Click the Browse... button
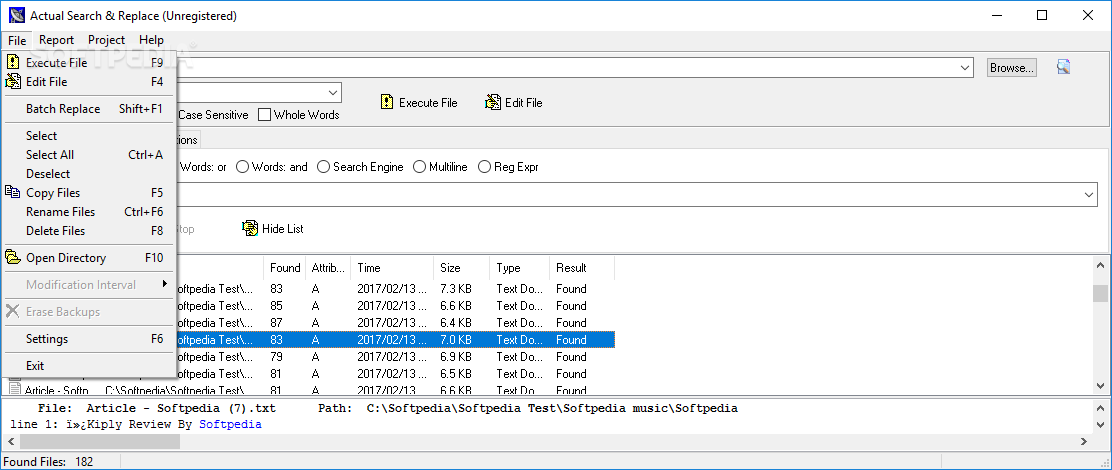This screenshot has height=470, width=1112. [x=1012, y=68]
